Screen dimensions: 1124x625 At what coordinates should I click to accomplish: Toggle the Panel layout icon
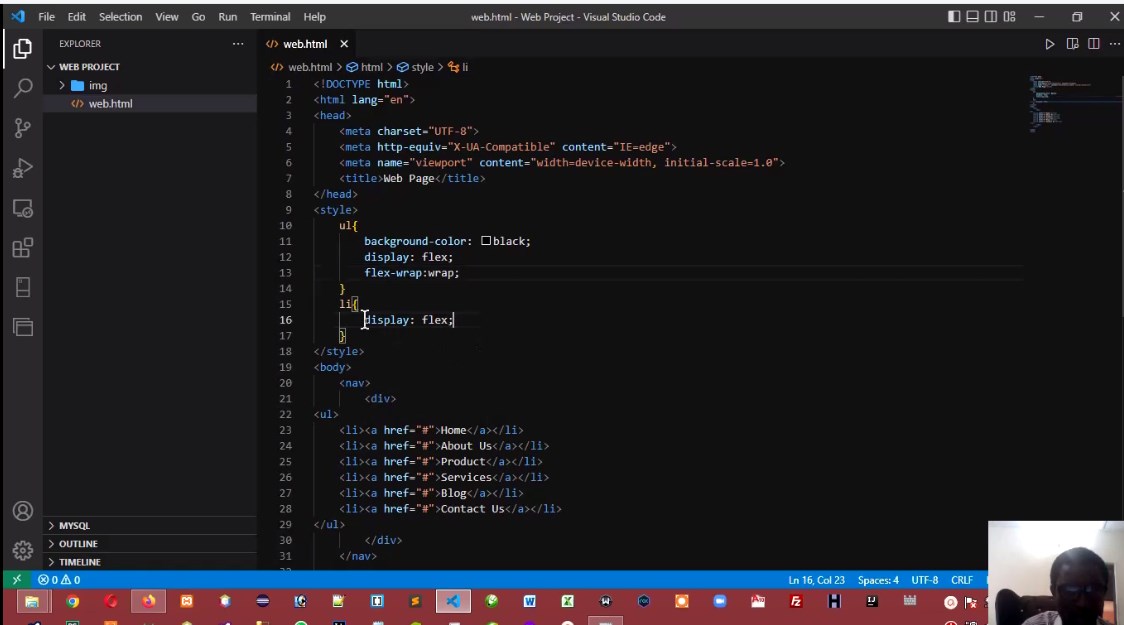pos(973,16)
